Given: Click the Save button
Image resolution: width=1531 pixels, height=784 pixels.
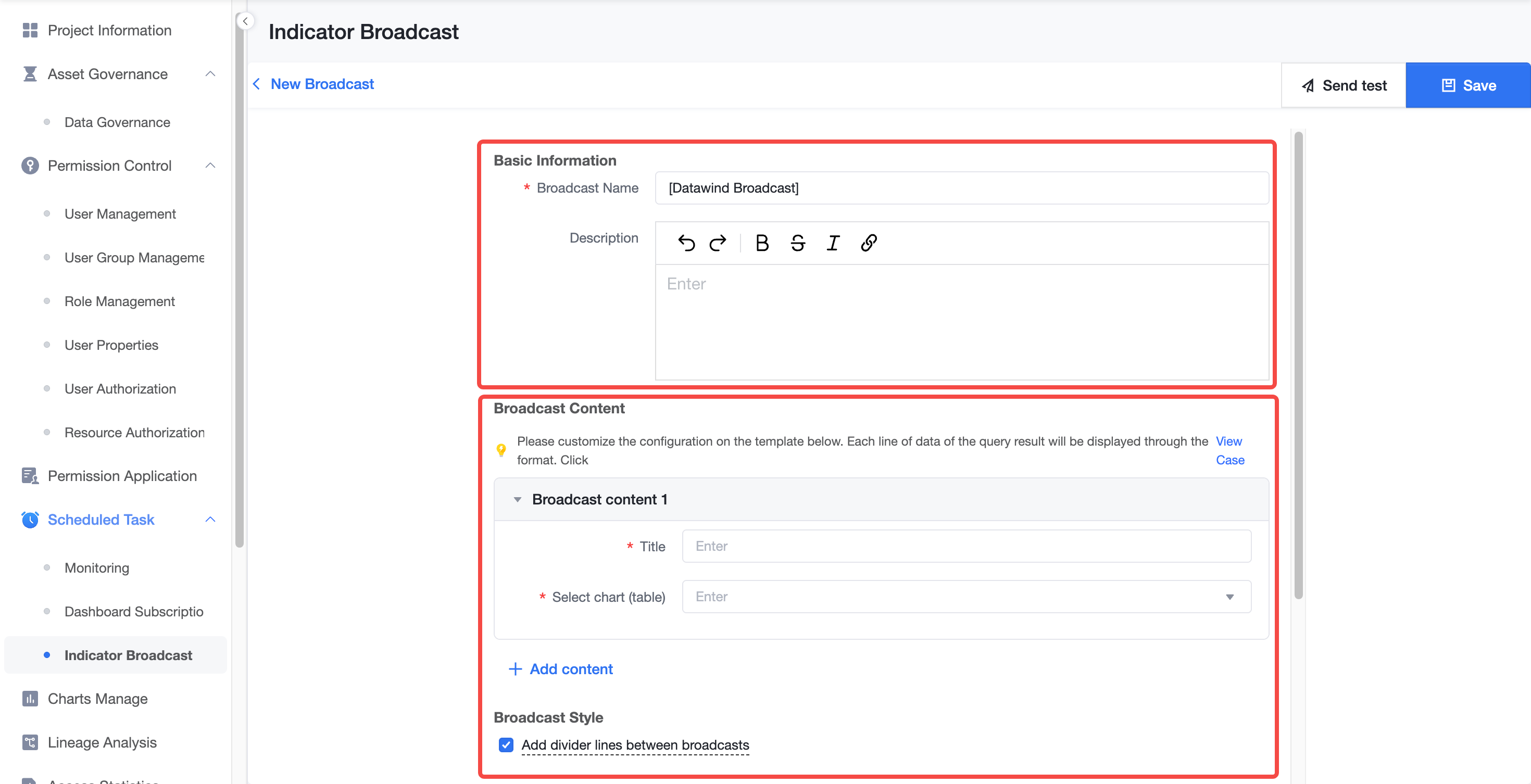Looking at the screenshot, I should point(1468,85).
